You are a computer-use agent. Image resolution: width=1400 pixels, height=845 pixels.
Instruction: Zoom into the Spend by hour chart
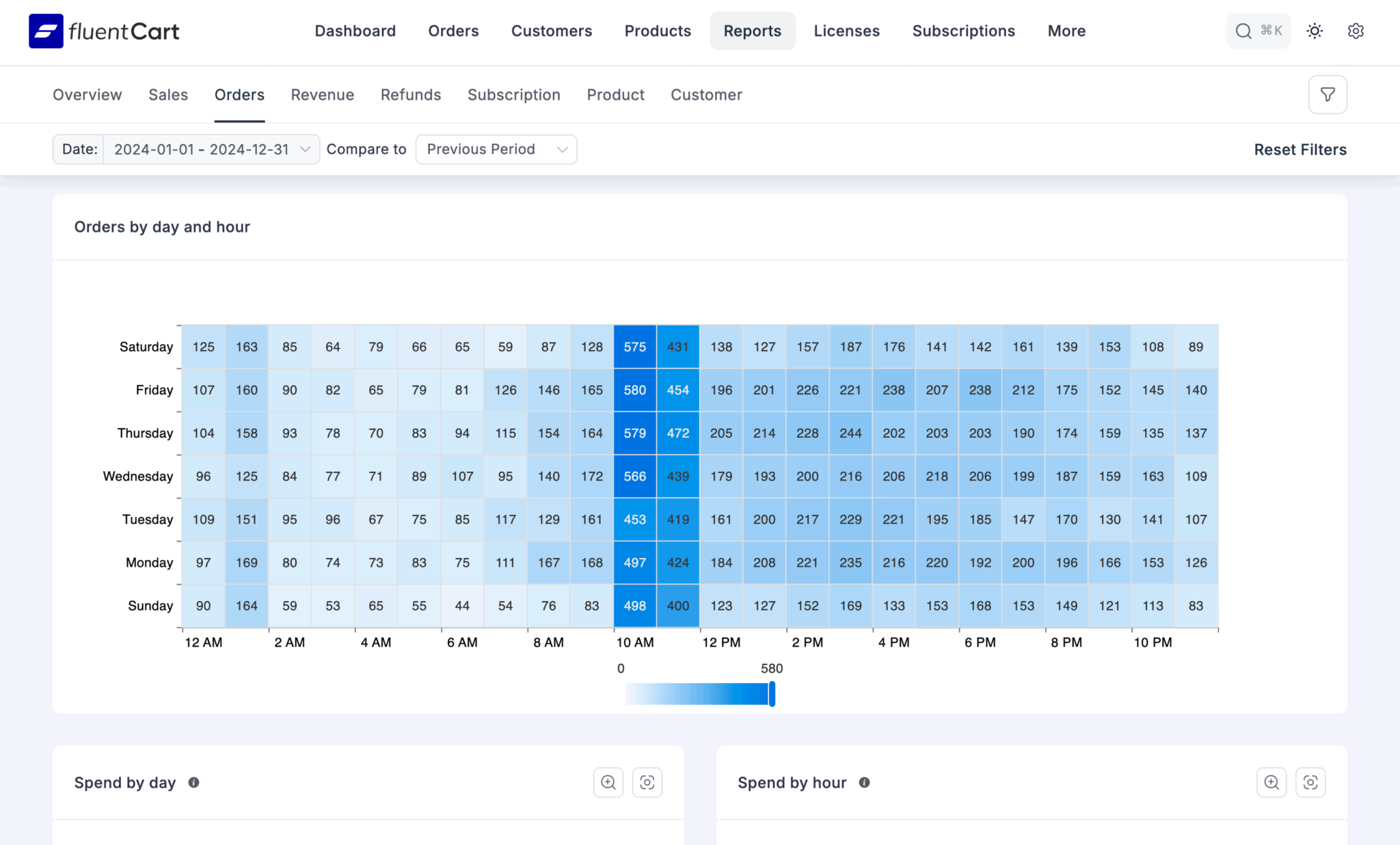click(x=1271, y=782)
